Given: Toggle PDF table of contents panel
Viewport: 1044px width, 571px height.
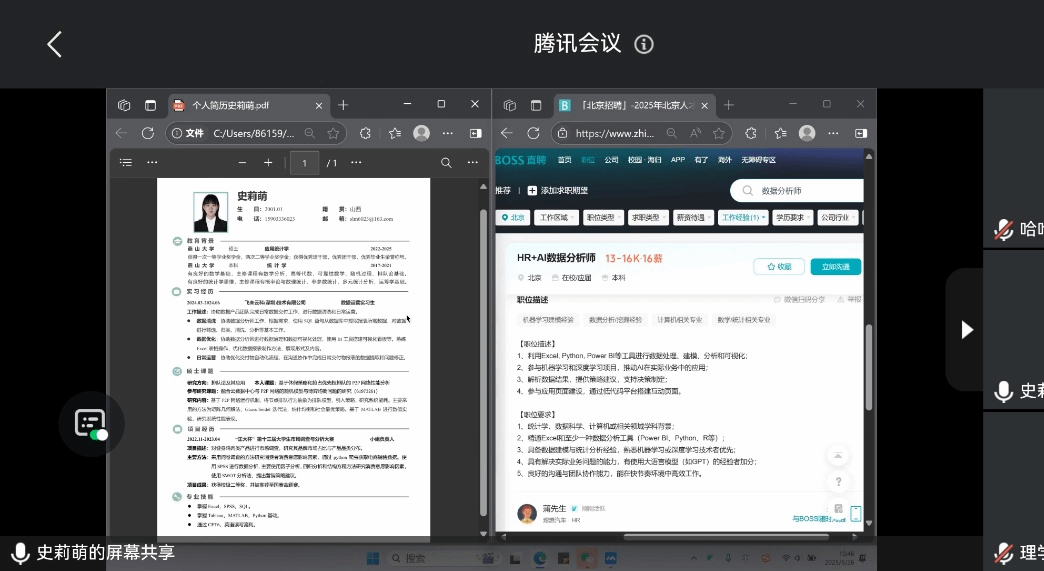Looking at the screenshot, I should tap(126, 162).
